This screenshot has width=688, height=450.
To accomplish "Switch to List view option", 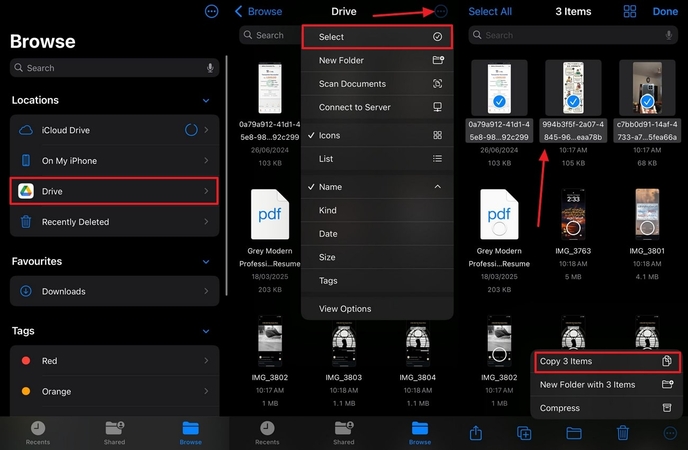I will click(x=377, y=159).
